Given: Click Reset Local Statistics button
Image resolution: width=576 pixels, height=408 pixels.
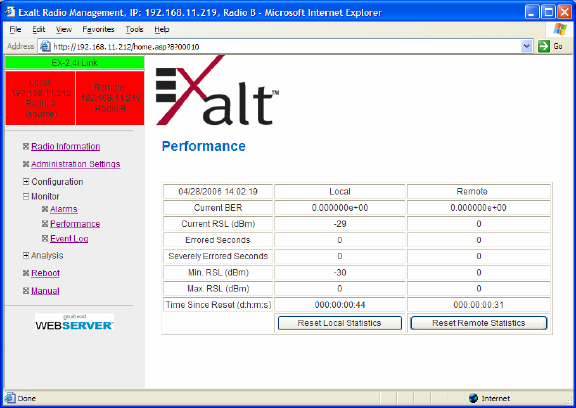Looking at the screenshot, I should pyautogui.click(x=339, y=323).
